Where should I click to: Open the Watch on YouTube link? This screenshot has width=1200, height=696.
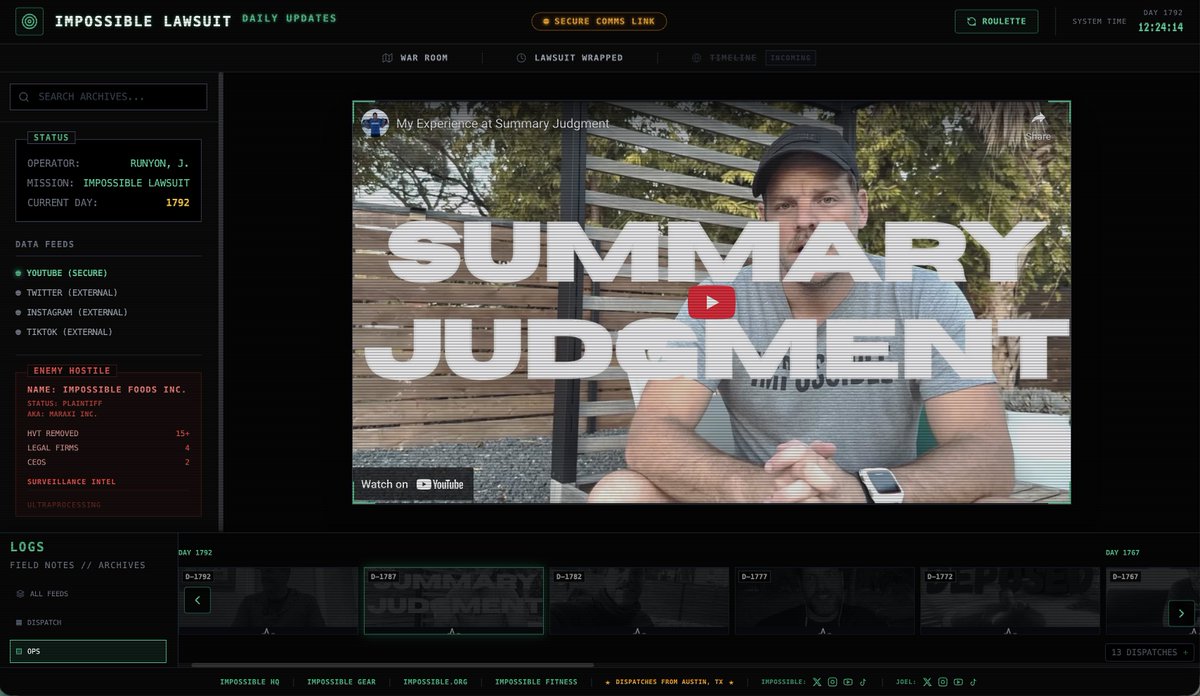coord(412,484)
